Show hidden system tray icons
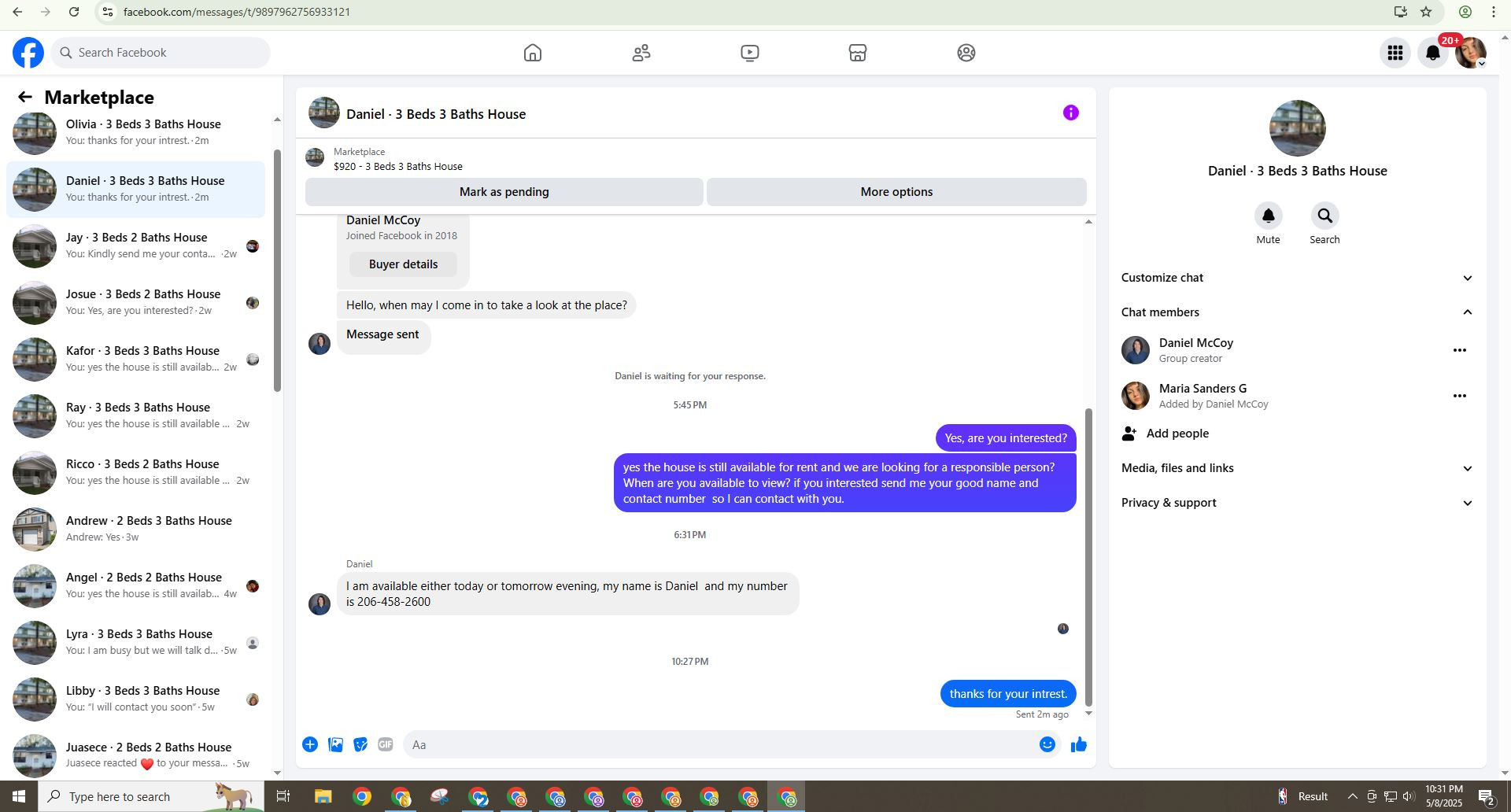The width and height of the screenshot is (1511, 812). (x=1352, y=796)
